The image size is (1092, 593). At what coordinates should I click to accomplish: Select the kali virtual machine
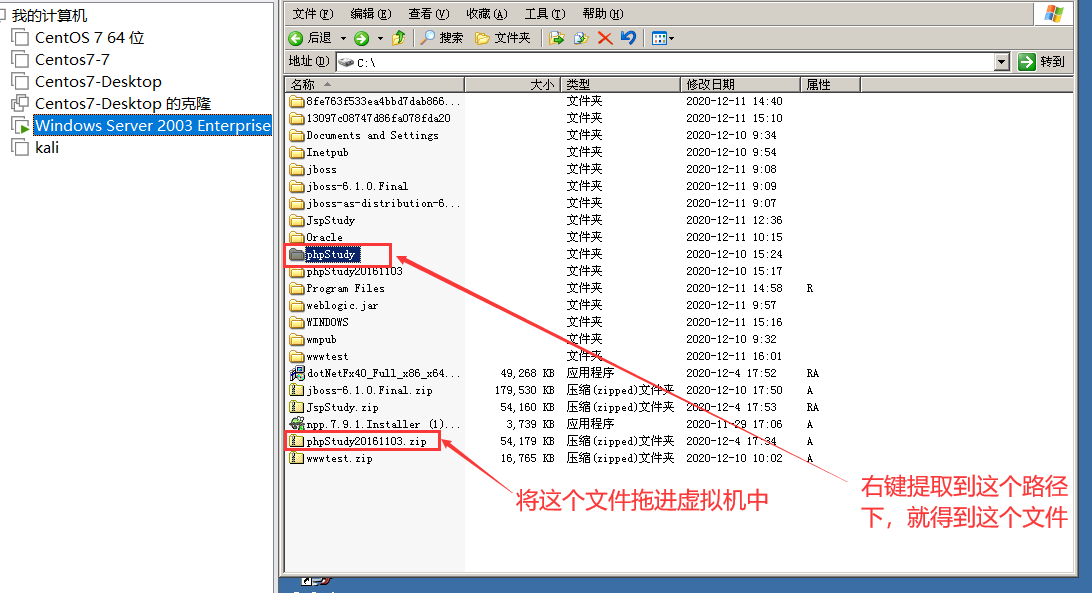tap(47, 148)
